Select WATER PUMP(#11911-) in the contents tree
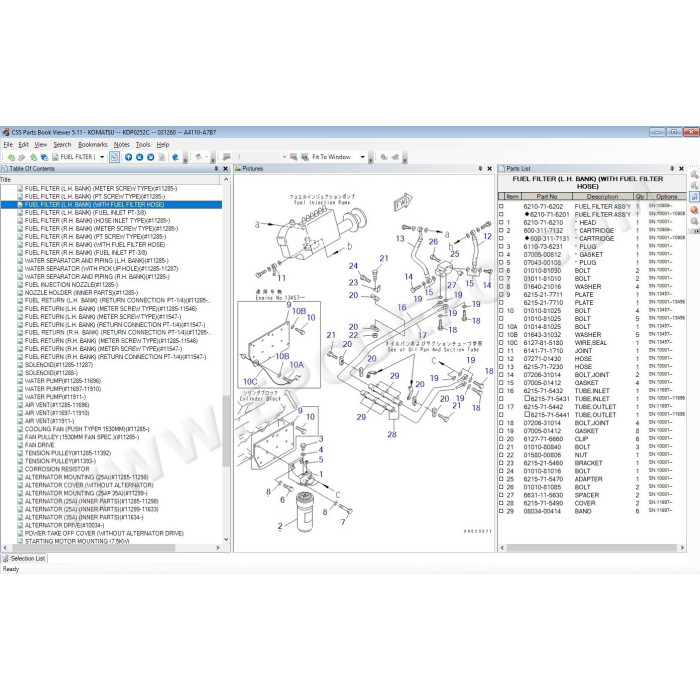 (x=55, y=397)
